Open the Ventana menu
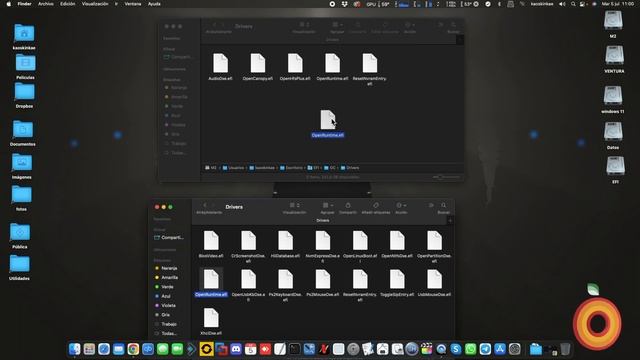640x360 pixels. coord(133,4)
